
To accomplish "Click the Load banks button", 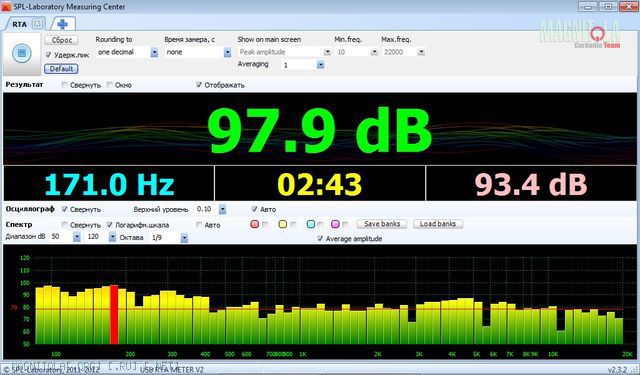I will pyautogui.click(x=438, y=224).
